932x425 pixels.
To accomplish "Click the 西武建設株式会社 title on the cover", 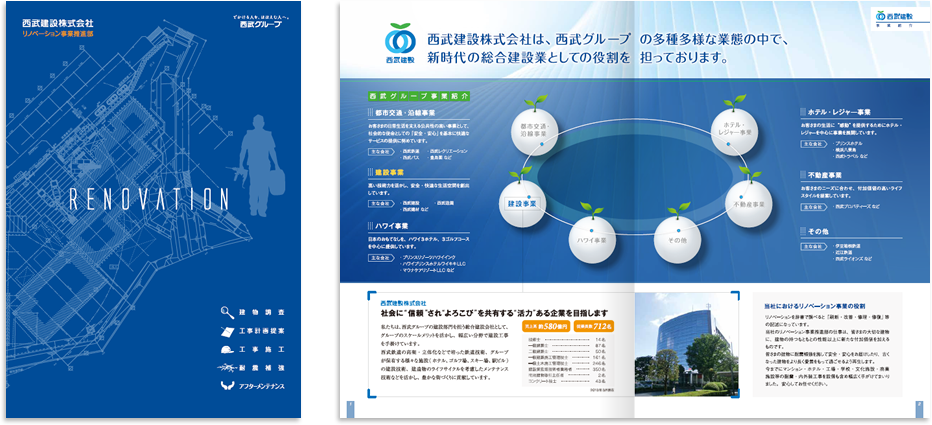I will coord(57,24).
